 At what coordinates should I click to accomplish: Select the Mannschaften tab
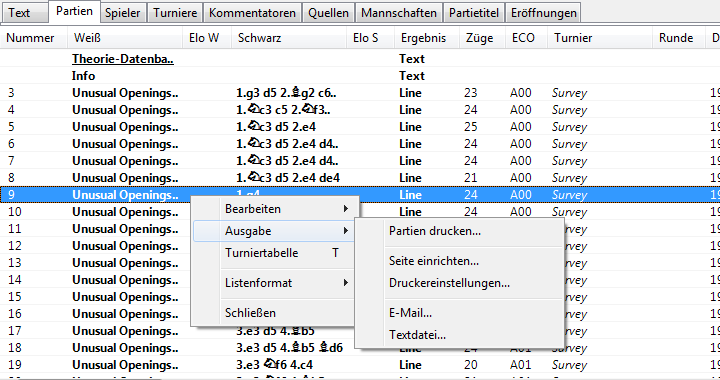tap(399, 13)
